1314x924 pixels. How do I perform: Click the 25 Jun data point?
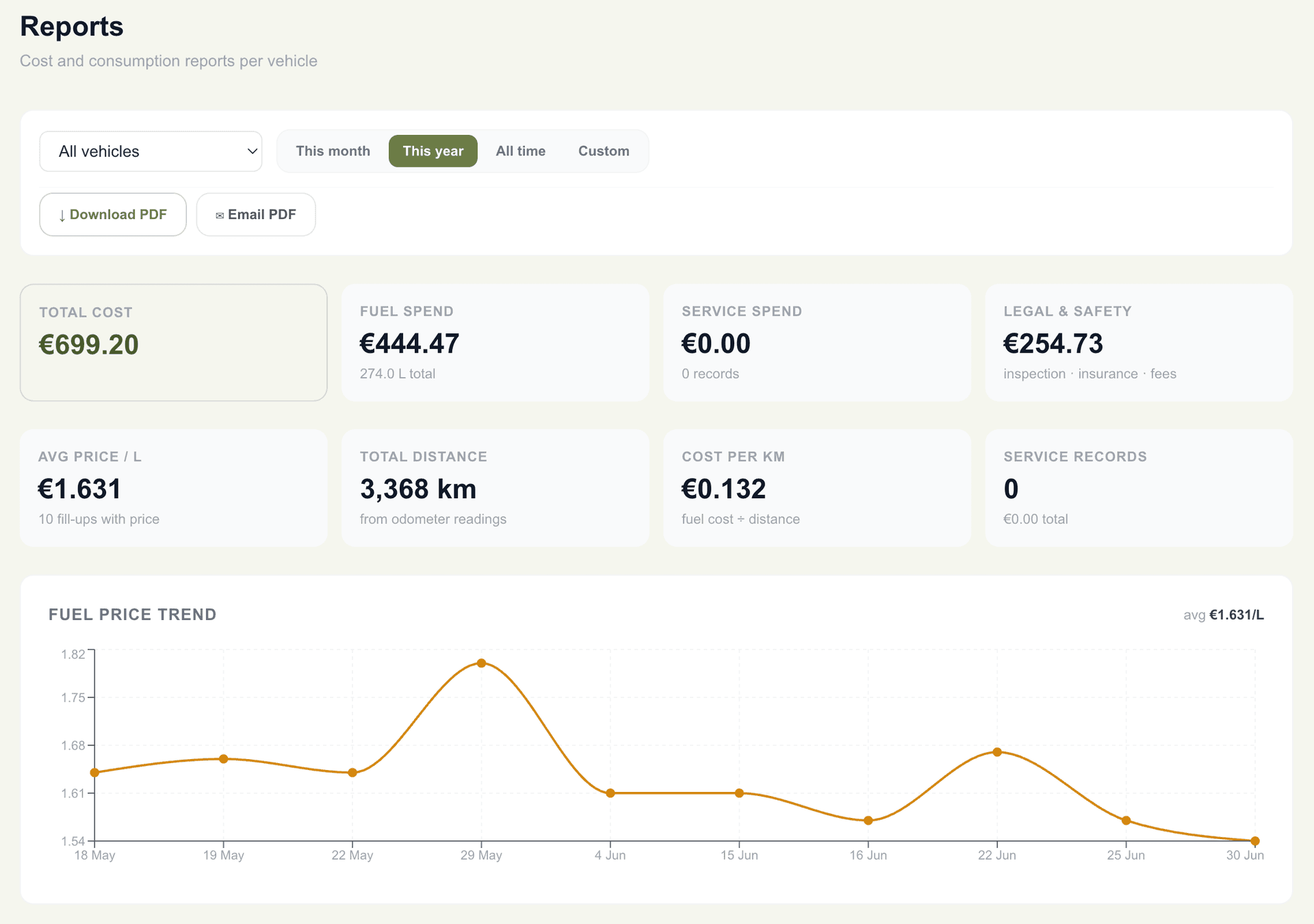coord(1126,821)
